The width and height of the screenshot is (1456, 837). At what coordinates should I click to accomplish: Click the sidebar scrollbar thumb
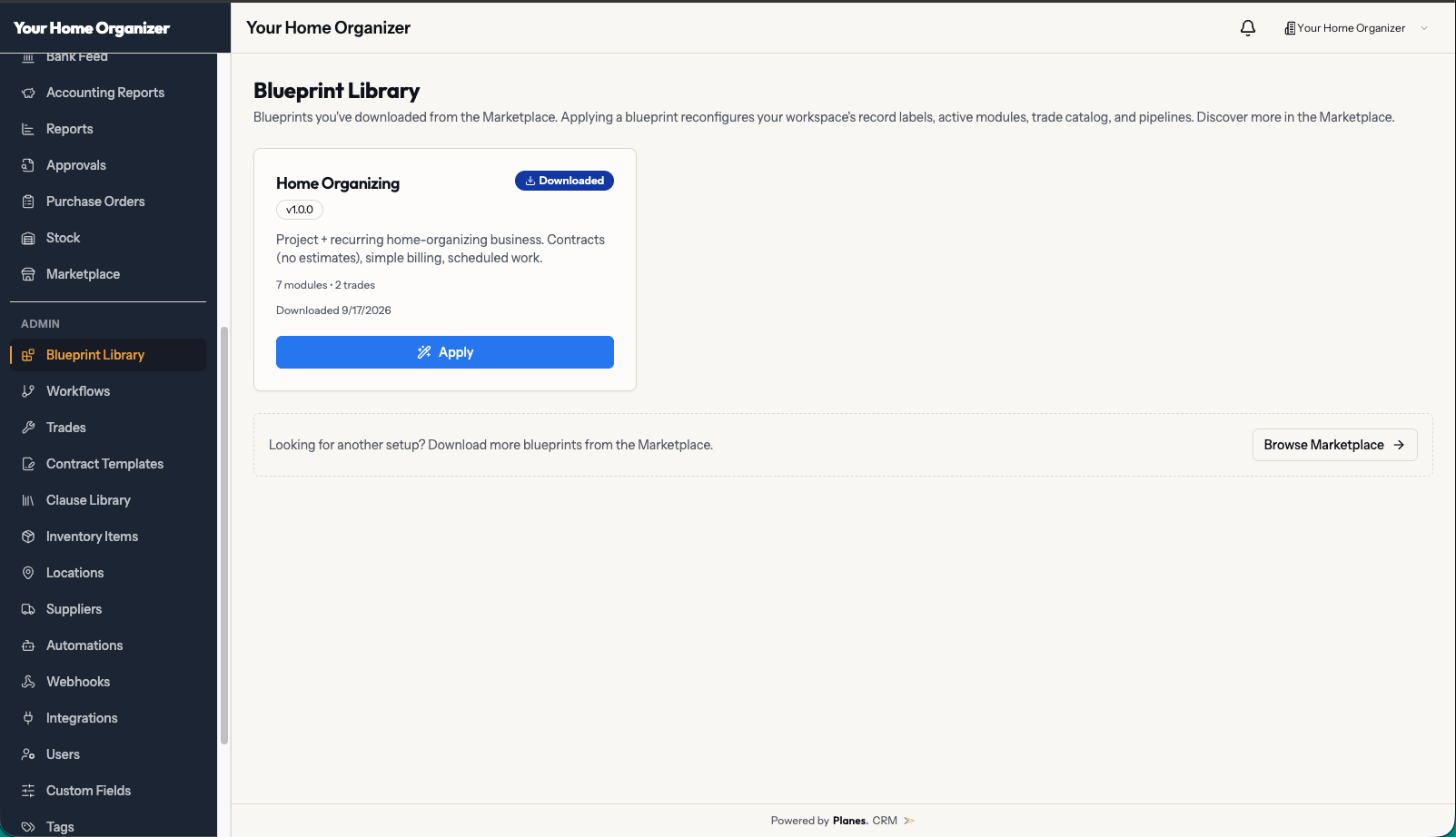[223, 536]
